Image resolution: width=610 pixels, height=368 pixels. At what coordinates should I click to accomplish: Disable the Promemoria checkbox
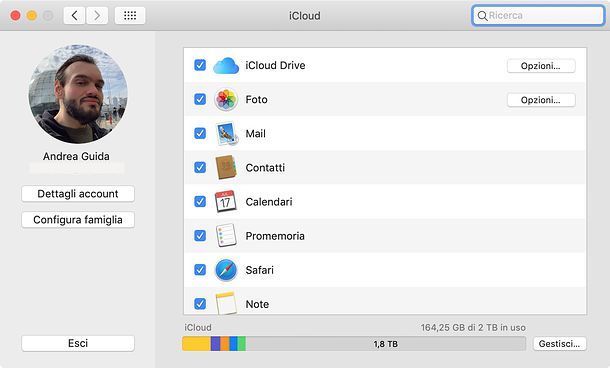200,235
